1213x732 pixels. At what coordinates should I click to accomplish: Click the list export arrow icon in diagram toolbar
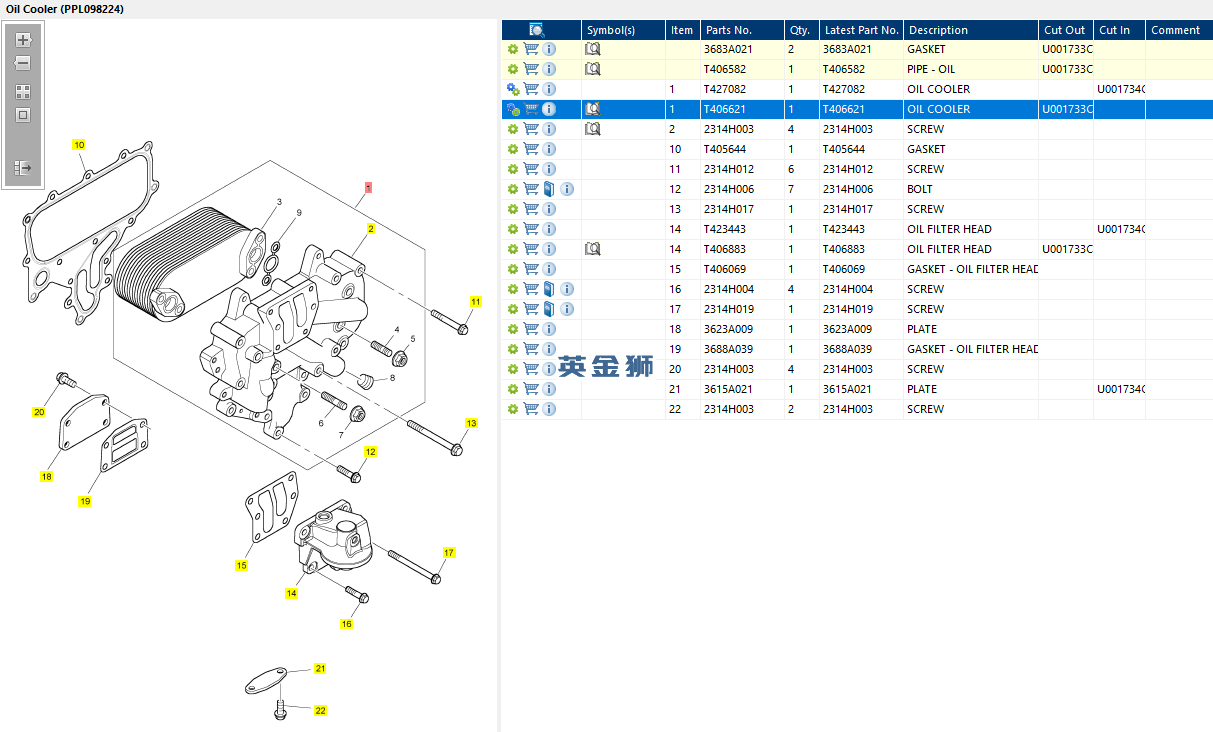click(x=23, y=168)
